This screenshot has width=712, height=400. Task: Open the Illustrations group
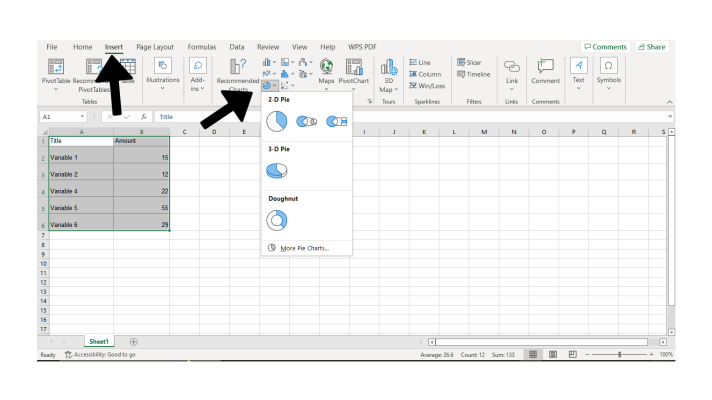click(163, 74)
